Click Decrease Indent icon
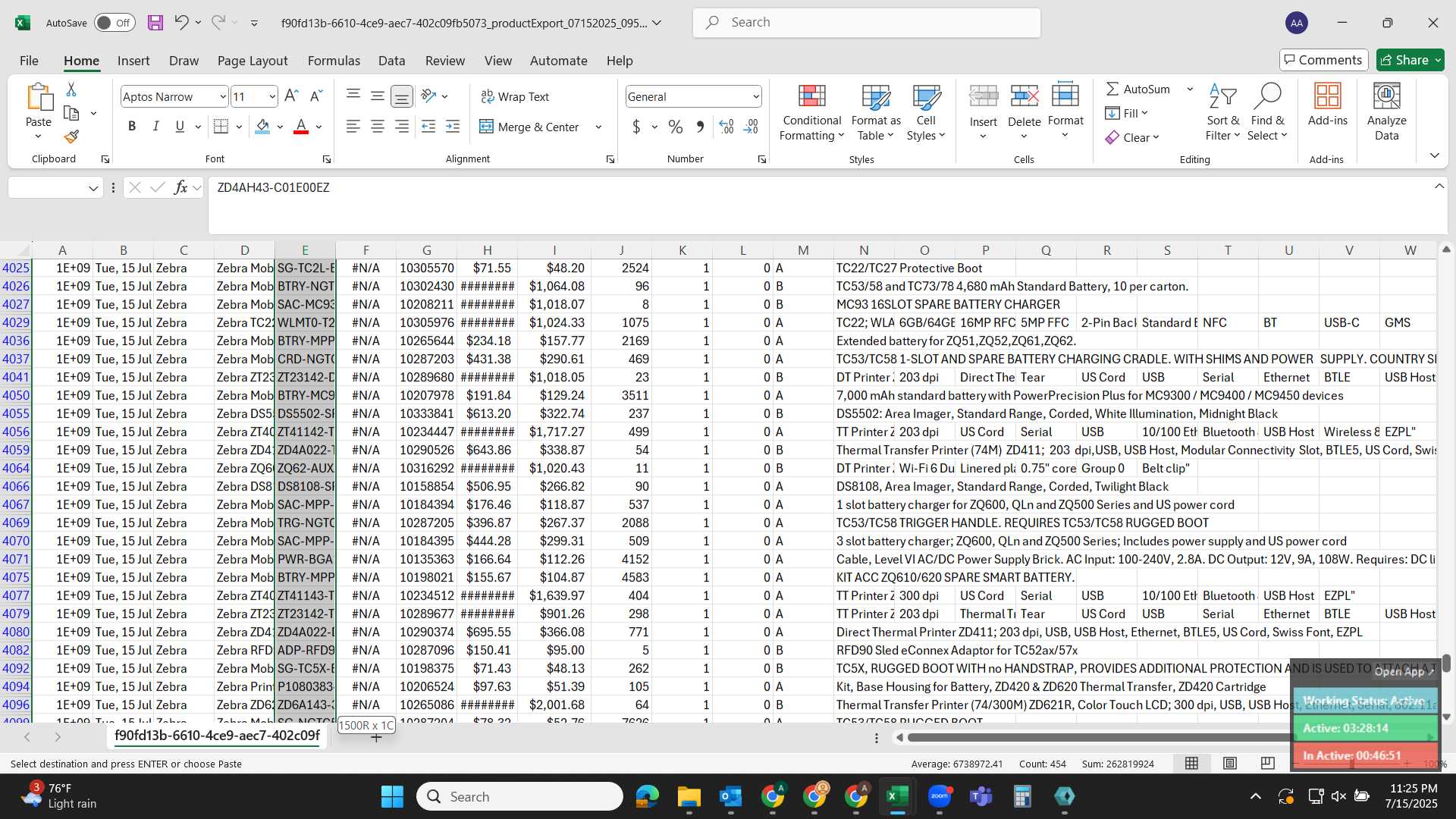The image size is (1456, 819). pyautogui.click(x=428, y=127)
